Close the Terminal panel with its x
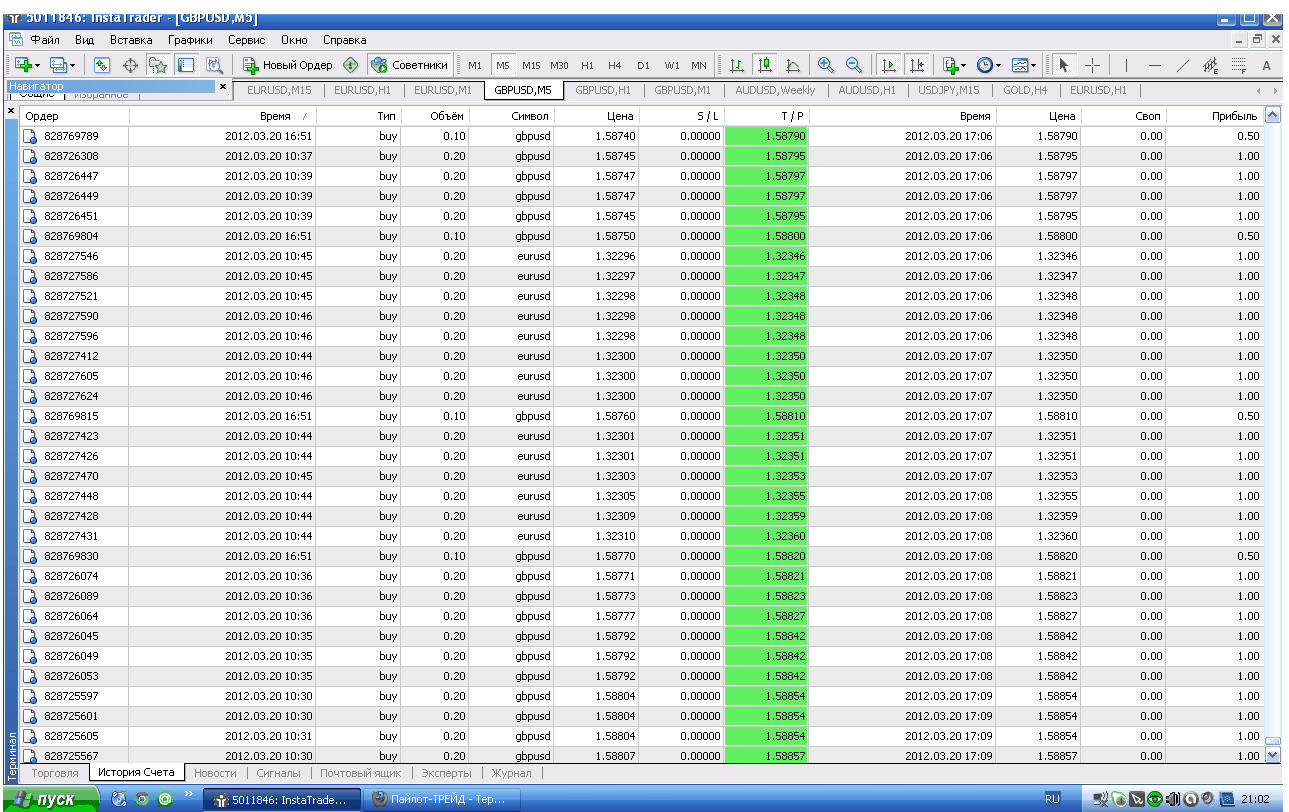Screen dimensions: 1289x812 11,109
